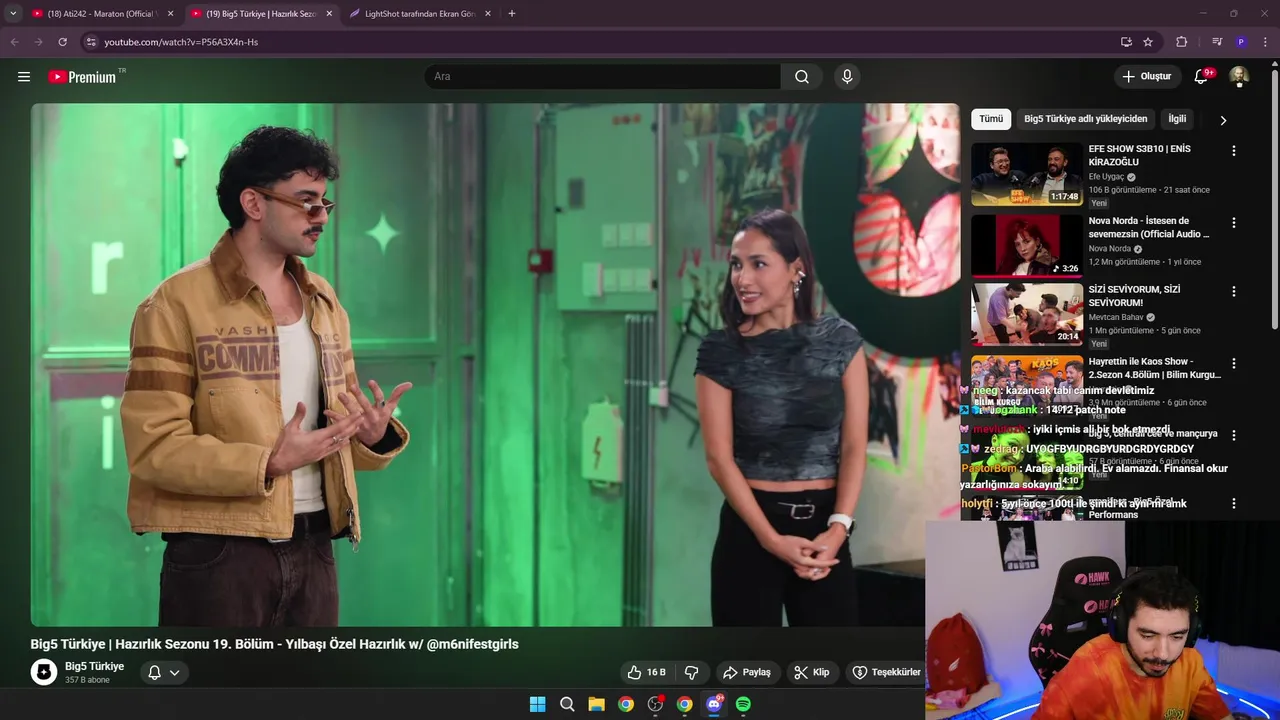
Task: Open the account avatar menu
Action: click(x=1239, y=77)
